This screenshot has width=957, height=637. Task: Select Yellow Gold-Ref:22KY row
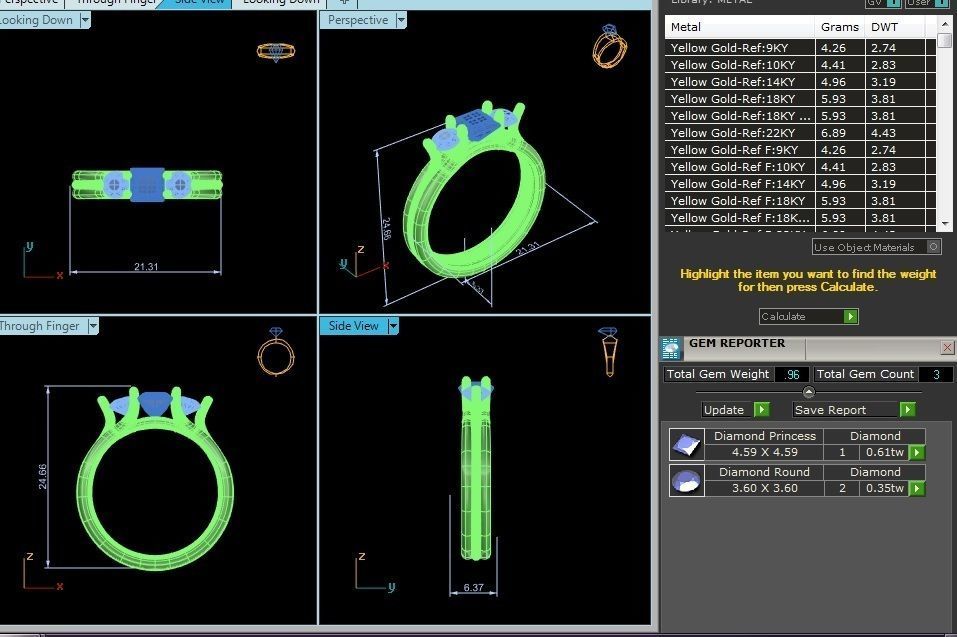click(800, 132)
